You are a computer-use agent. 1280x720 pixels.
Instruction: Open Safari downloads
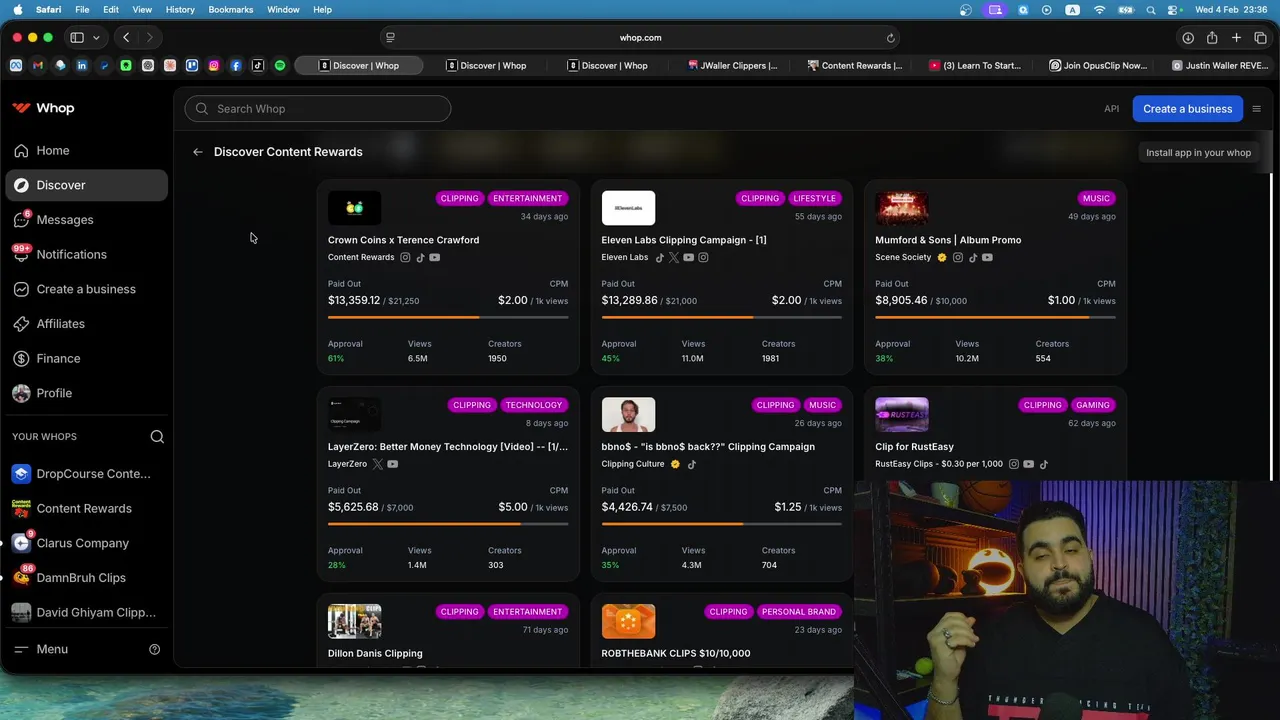(x=1188, y=38)
